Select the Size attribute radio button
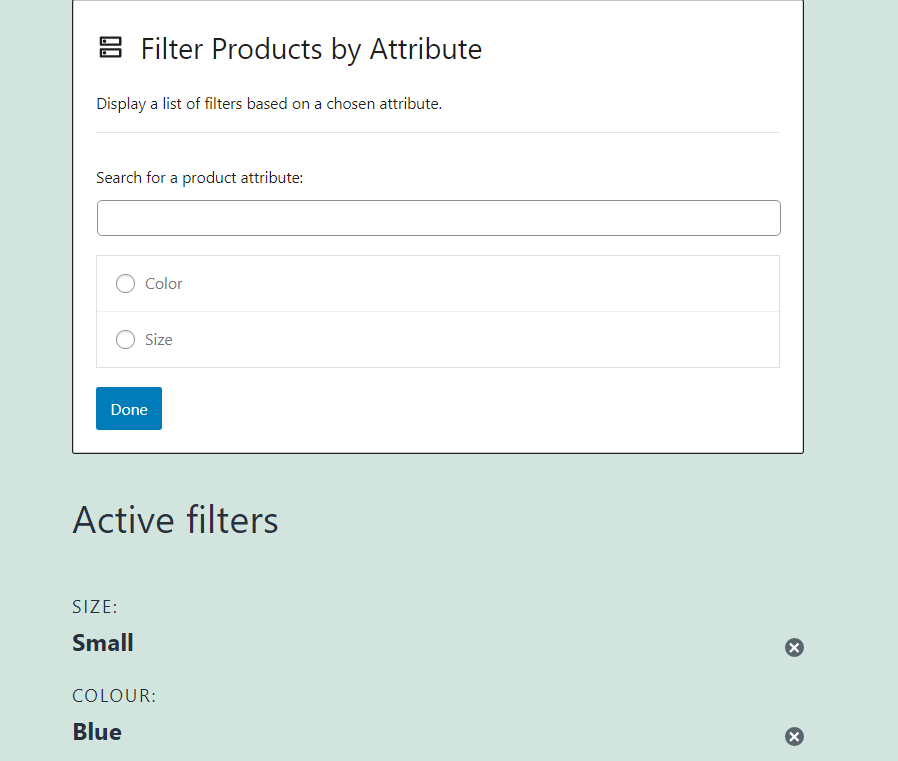898x761 pixels. click(125, 339)
